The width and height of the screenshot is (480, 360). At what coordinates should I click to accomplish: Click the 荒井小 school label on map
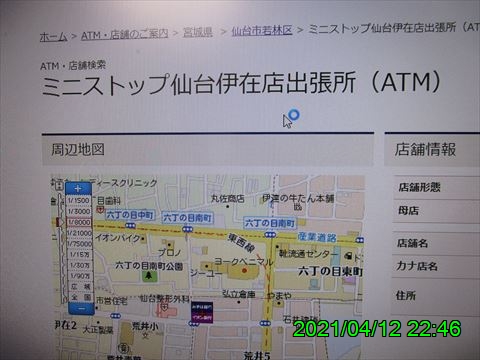pos(145,326)
